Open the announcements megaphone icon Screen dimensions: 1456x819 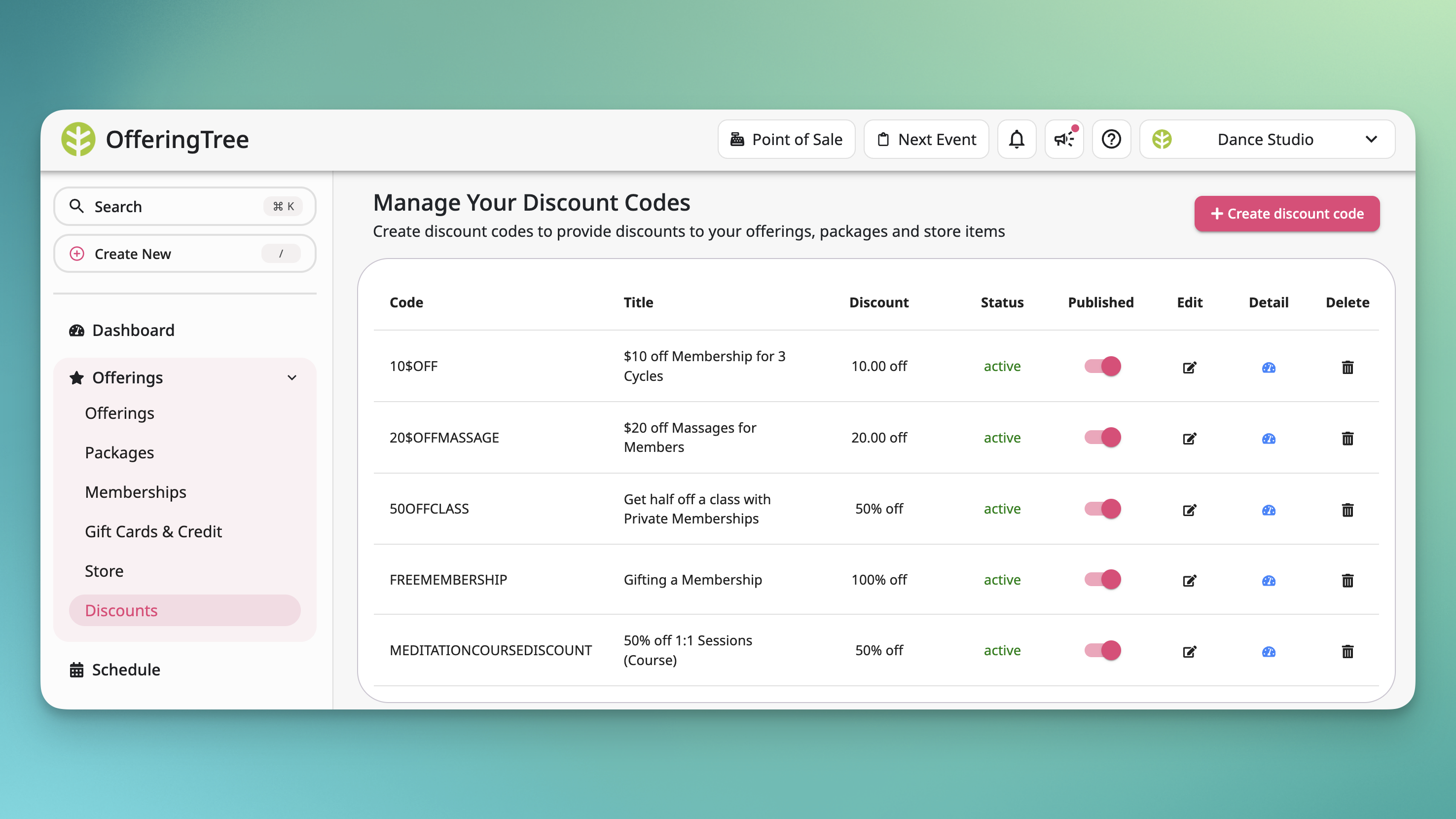click(1064, 139)
